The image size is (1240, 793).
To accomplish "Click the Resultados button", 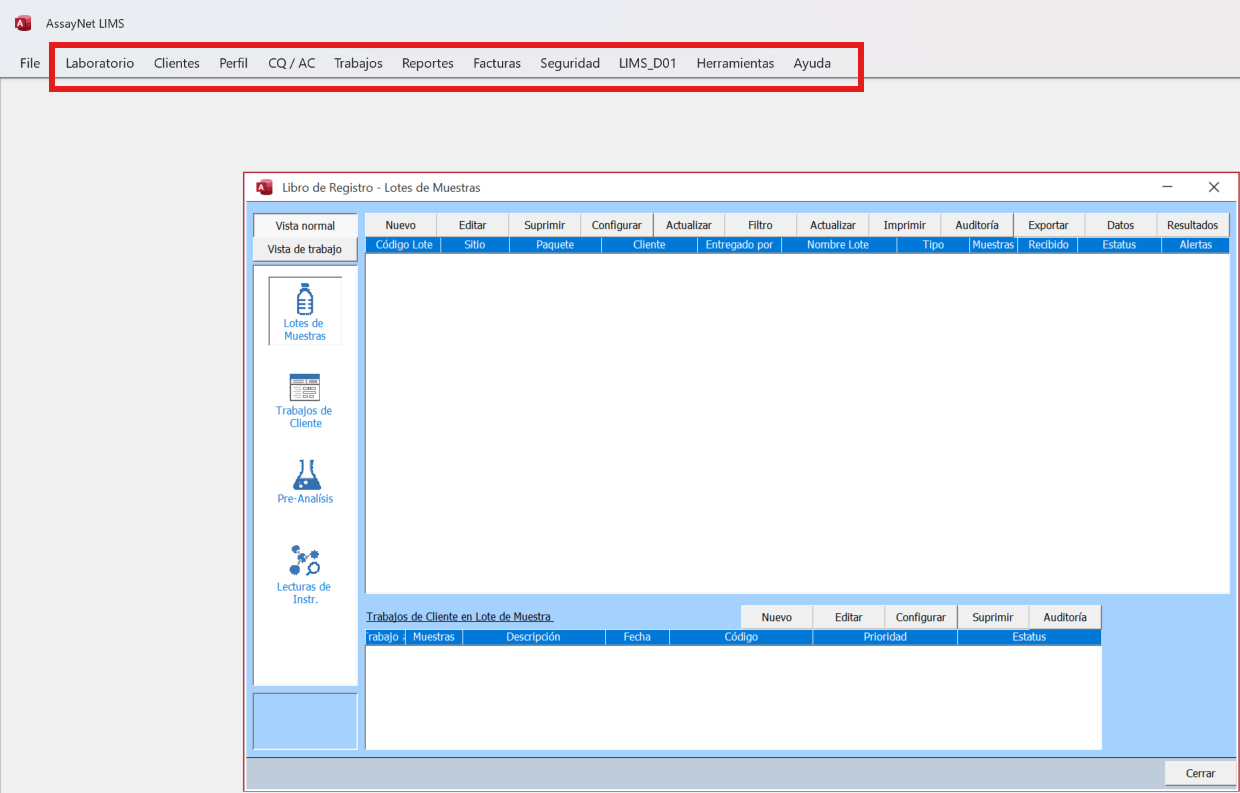I will pos(1193,225).
